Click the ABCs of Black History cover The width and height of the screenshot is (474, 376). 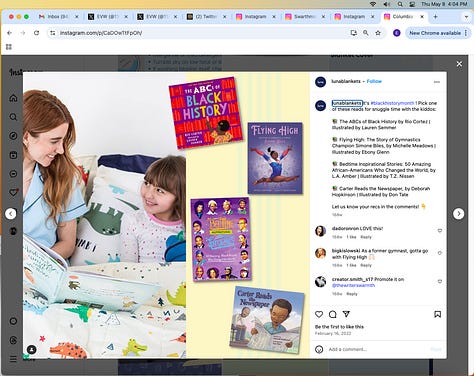[x=206, y=113]
